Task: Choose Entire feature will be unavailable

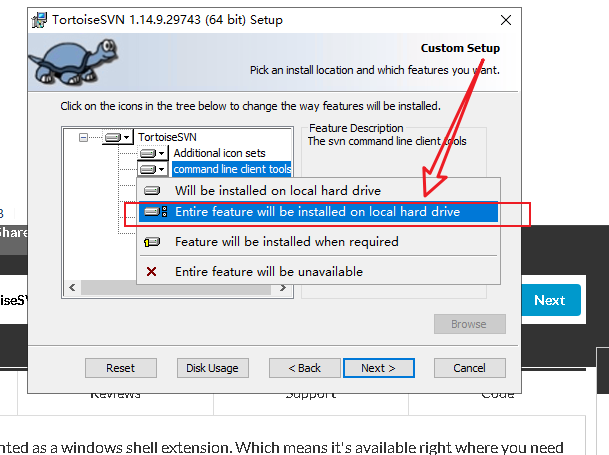Action: click(x=318, y=272)
